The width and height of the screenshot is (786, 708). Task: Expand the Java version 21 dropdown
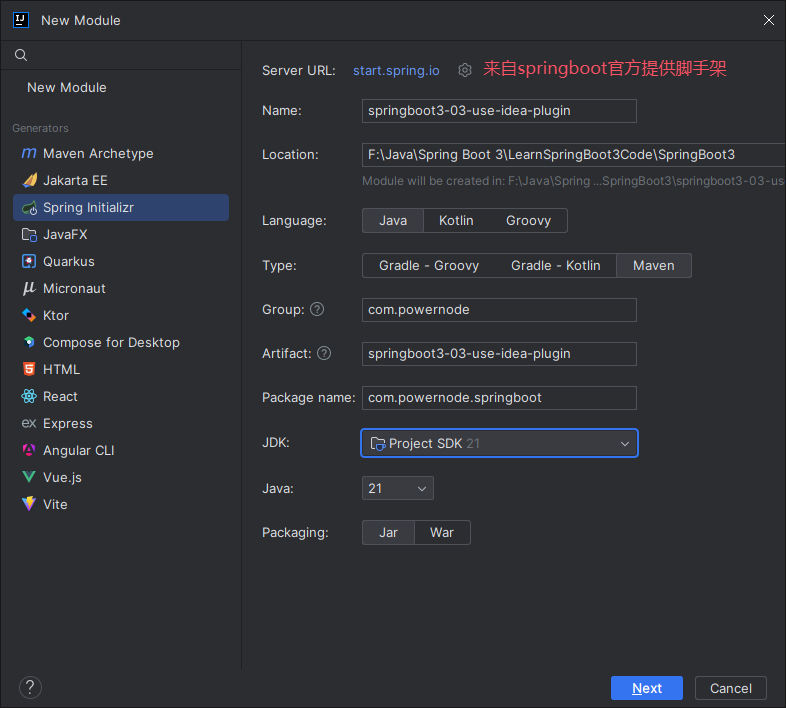coord(397,489)
